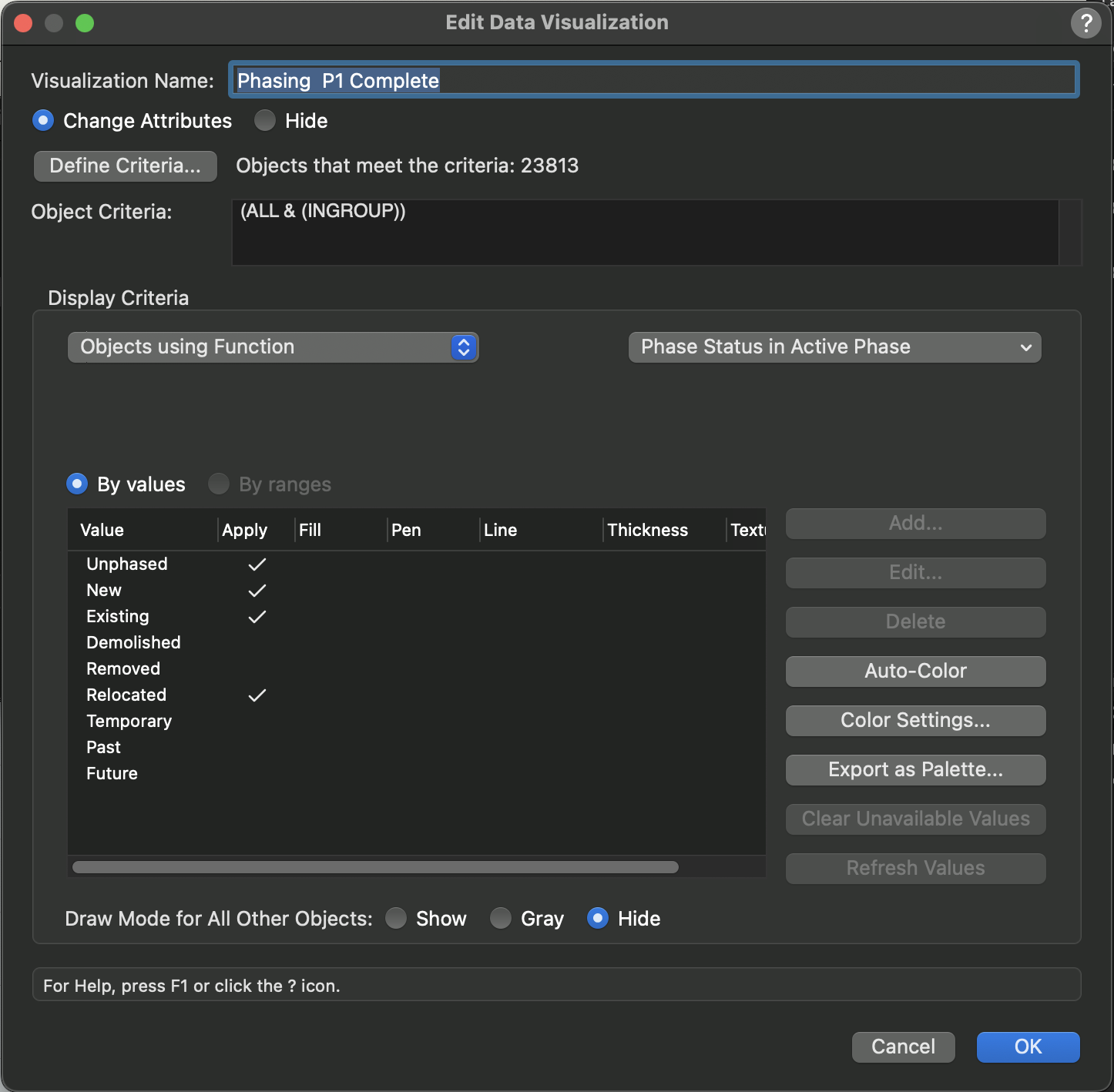
Task: Click the horizontal scrollbar under the values table
Action: 375,867
